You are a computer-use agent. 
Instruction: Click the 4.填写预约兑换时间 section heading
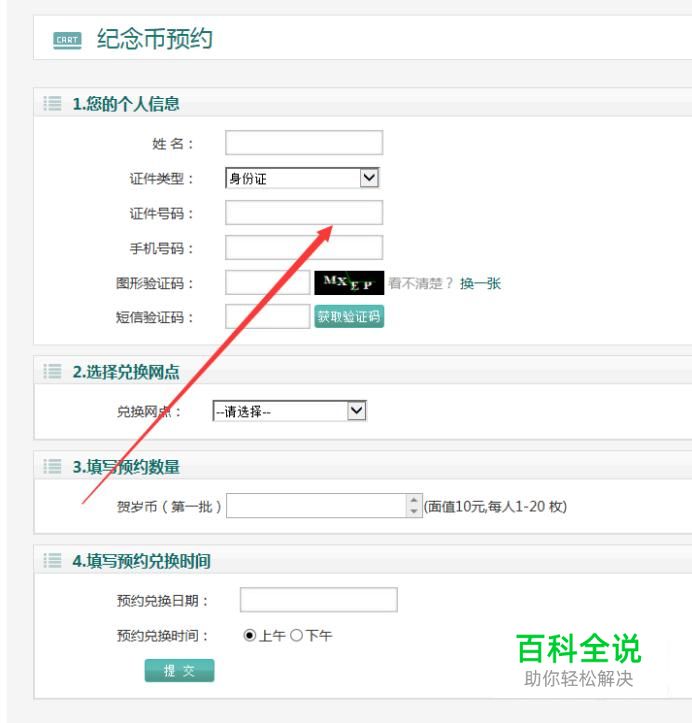point(142,561)
